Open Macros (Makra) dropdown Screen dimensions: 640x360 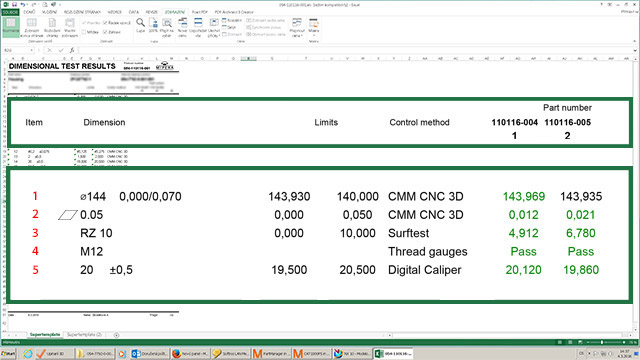(313, 27)
